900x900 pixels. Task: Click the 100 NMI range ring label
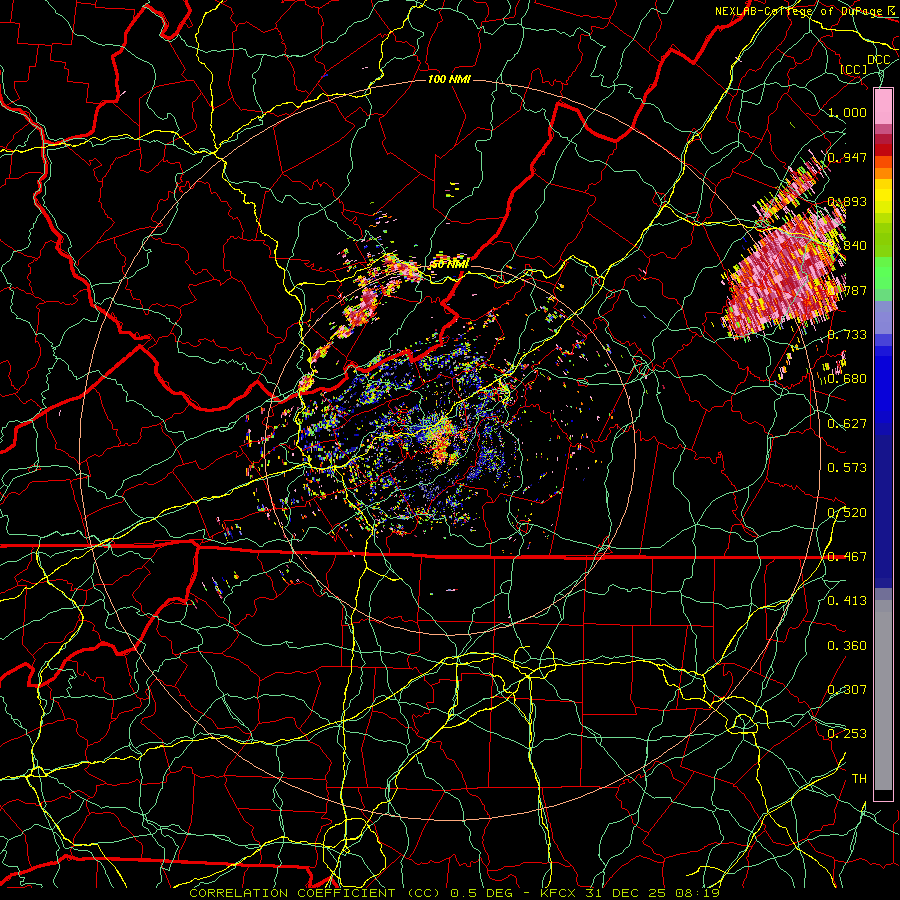click(449, 79)
